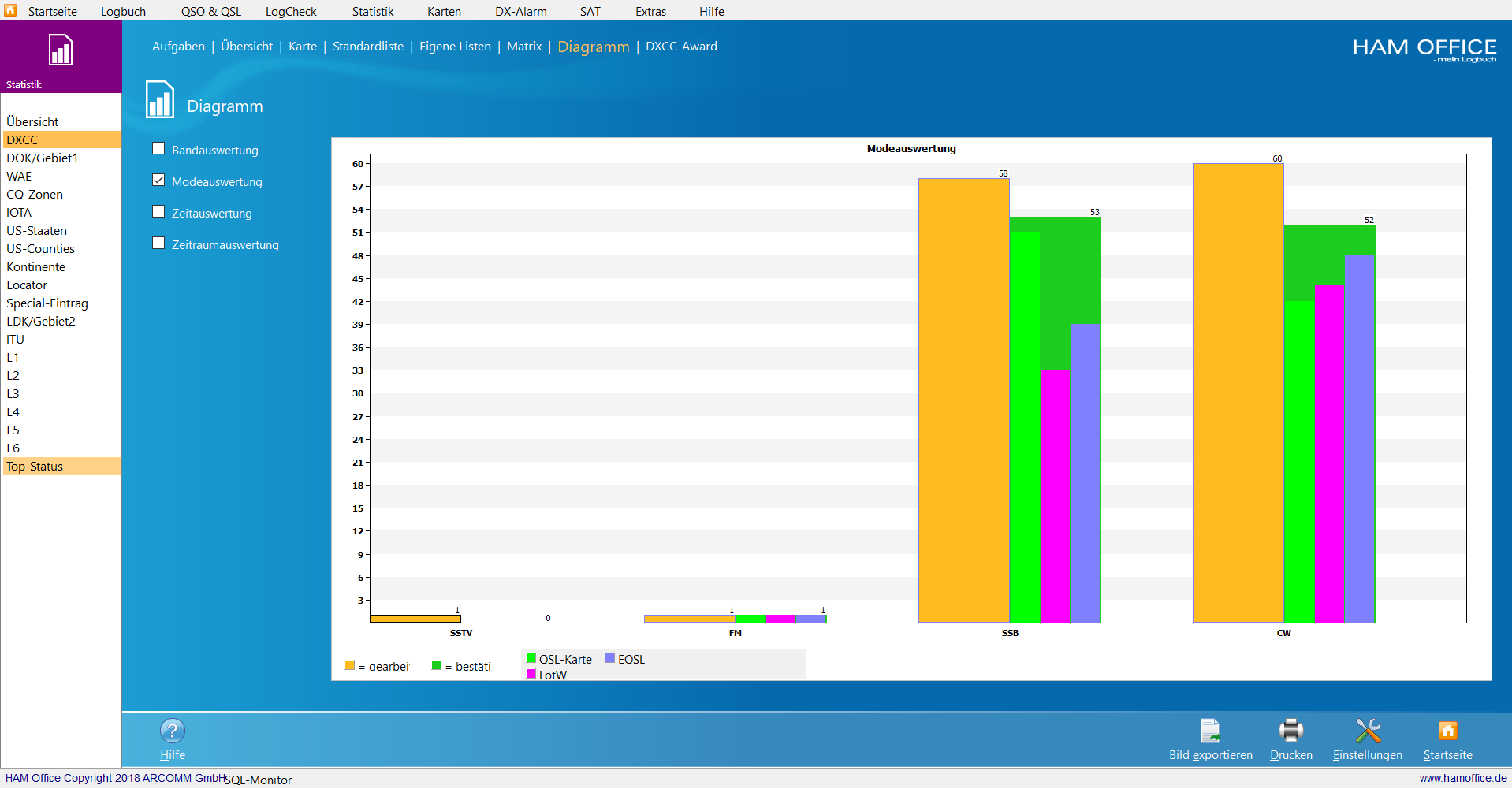Click the Modeauswertung chart title
The image size is (1512, 789).
tap(911, 148)
